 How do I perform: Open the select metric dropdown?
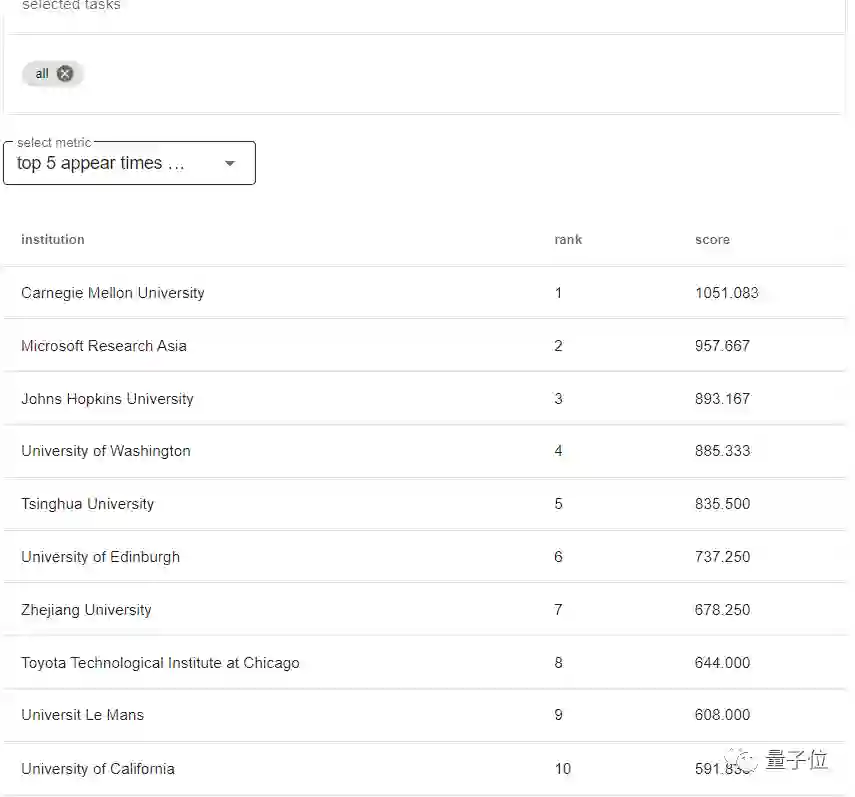pos(129,163)
